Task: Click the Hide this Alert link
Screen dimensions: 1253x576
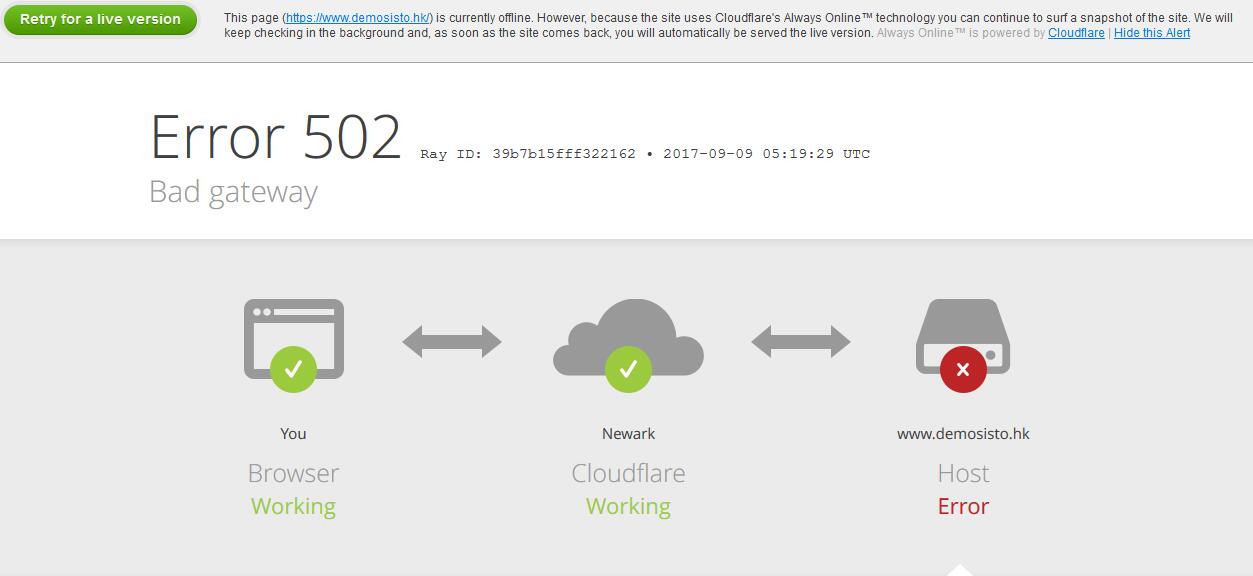Action: (x=1152, y=33)
